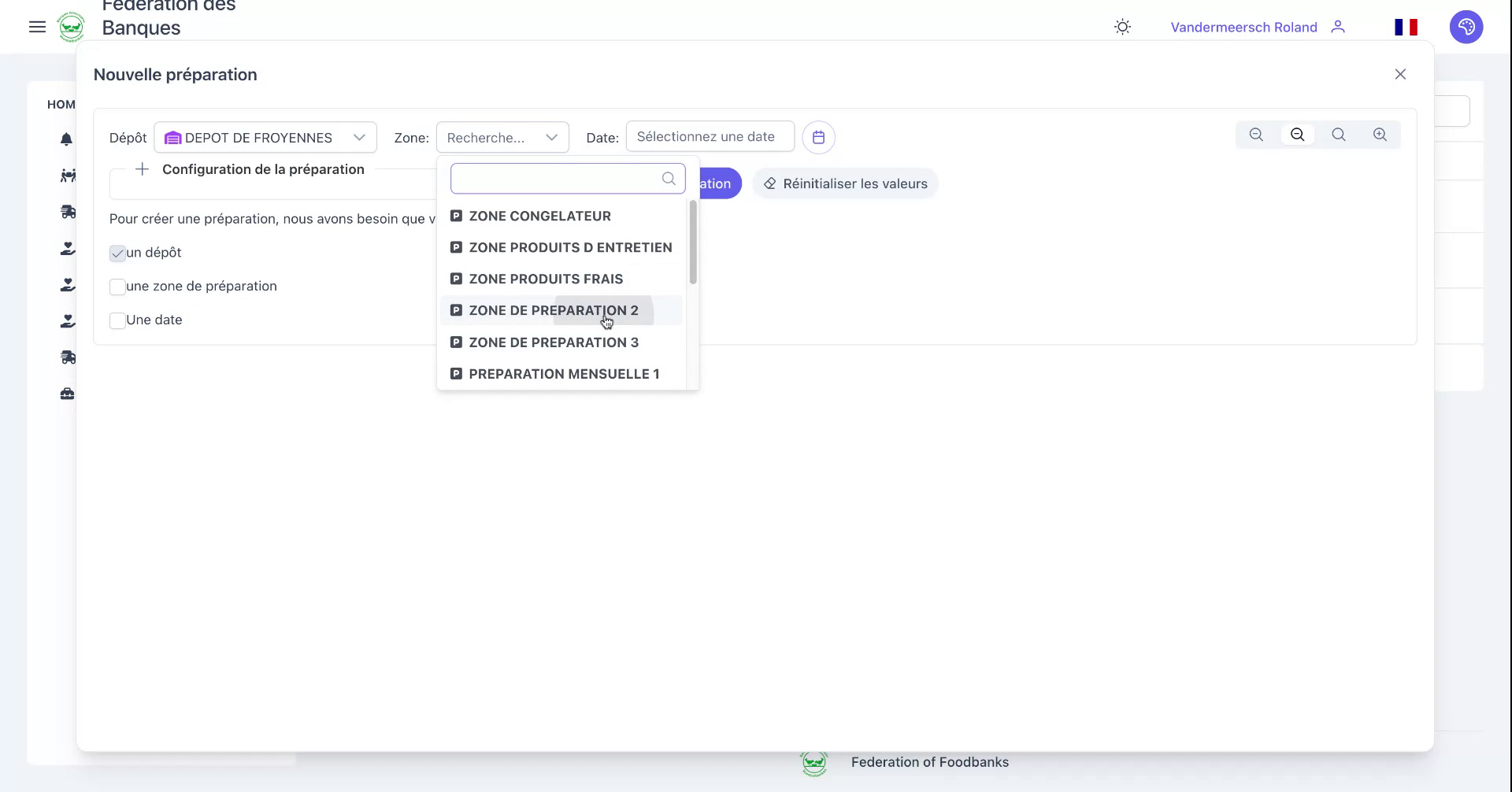Select the delivery truck icon in sidebar
The height and width of the screenshot is (792, 1512).
[x=67, y=211]
